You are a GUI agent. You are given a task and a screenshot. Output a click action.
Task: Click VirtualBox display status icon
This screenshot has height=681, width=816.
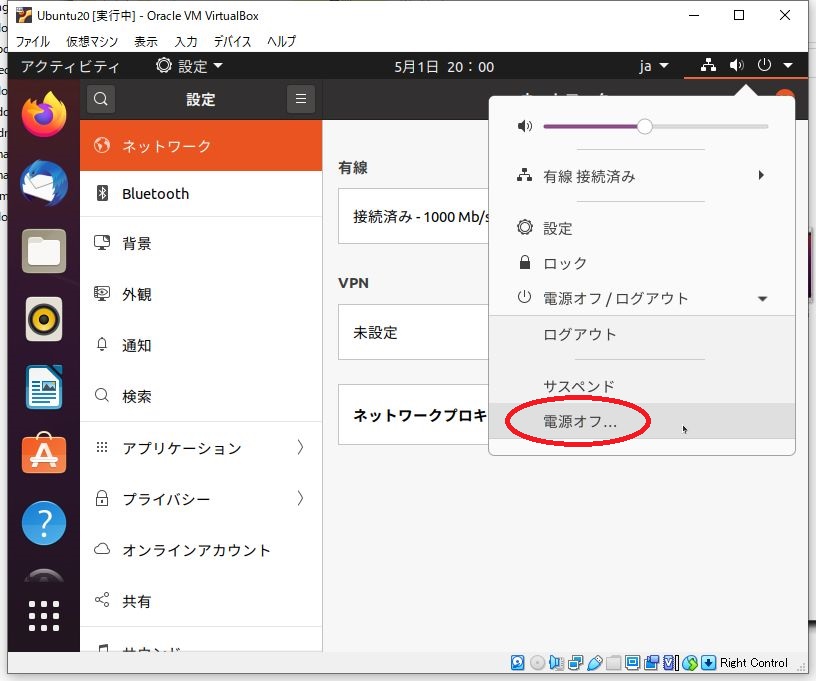coord(632,662)
